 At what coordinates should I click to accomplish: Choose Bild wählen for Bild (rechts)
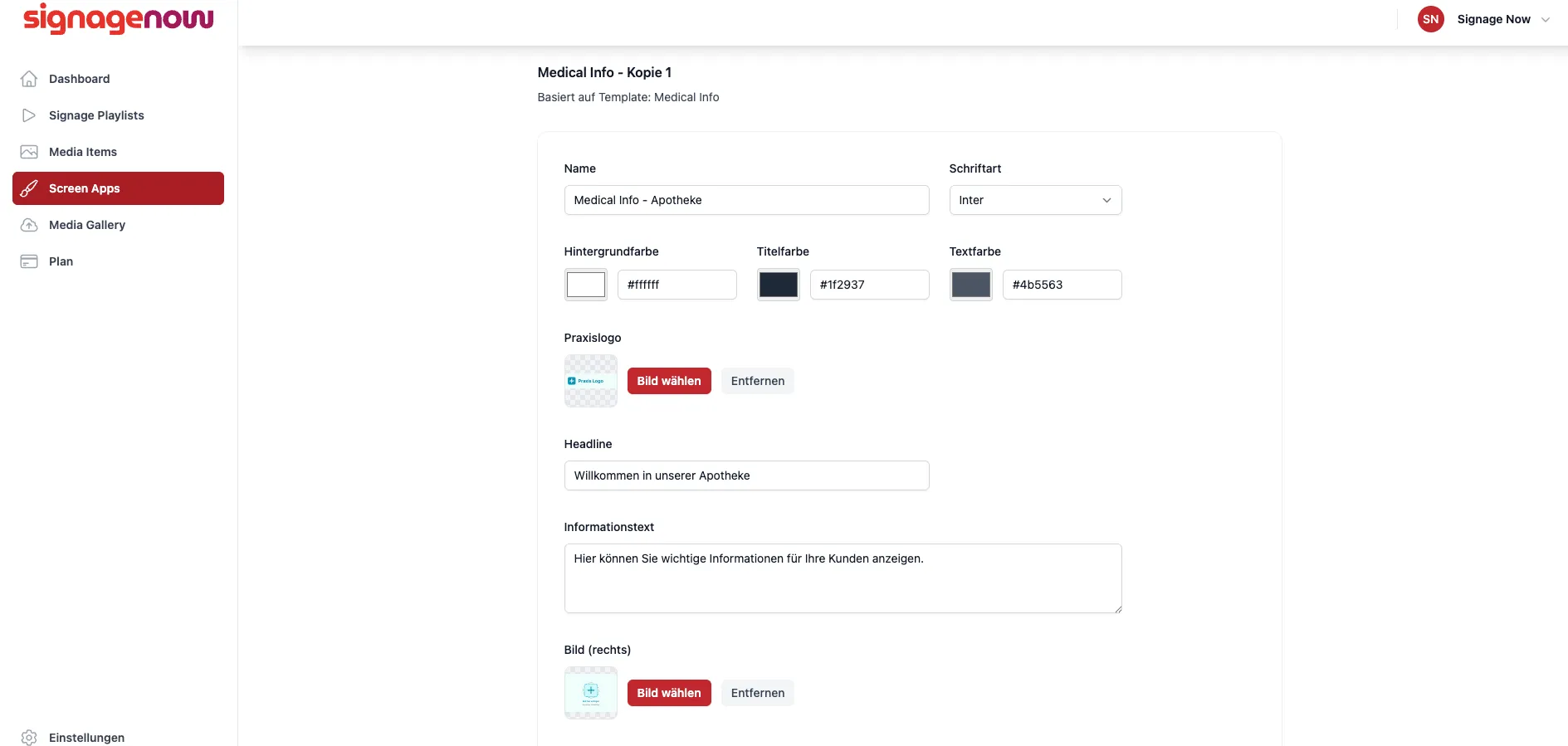[x=669, y=693]
